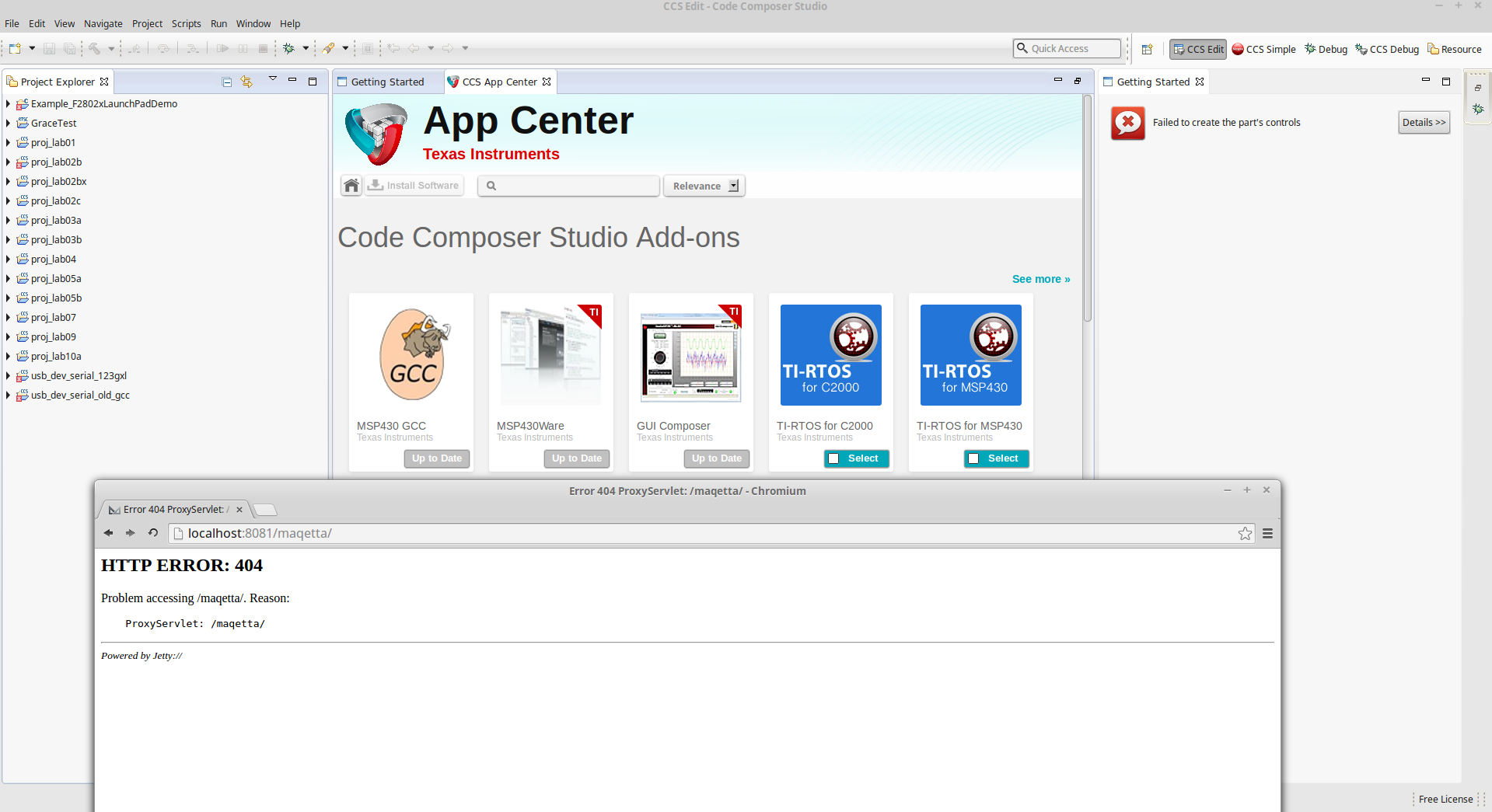Click the Save toolbar icon
Screen dimensions: 1492x812
tap(49, 48)
